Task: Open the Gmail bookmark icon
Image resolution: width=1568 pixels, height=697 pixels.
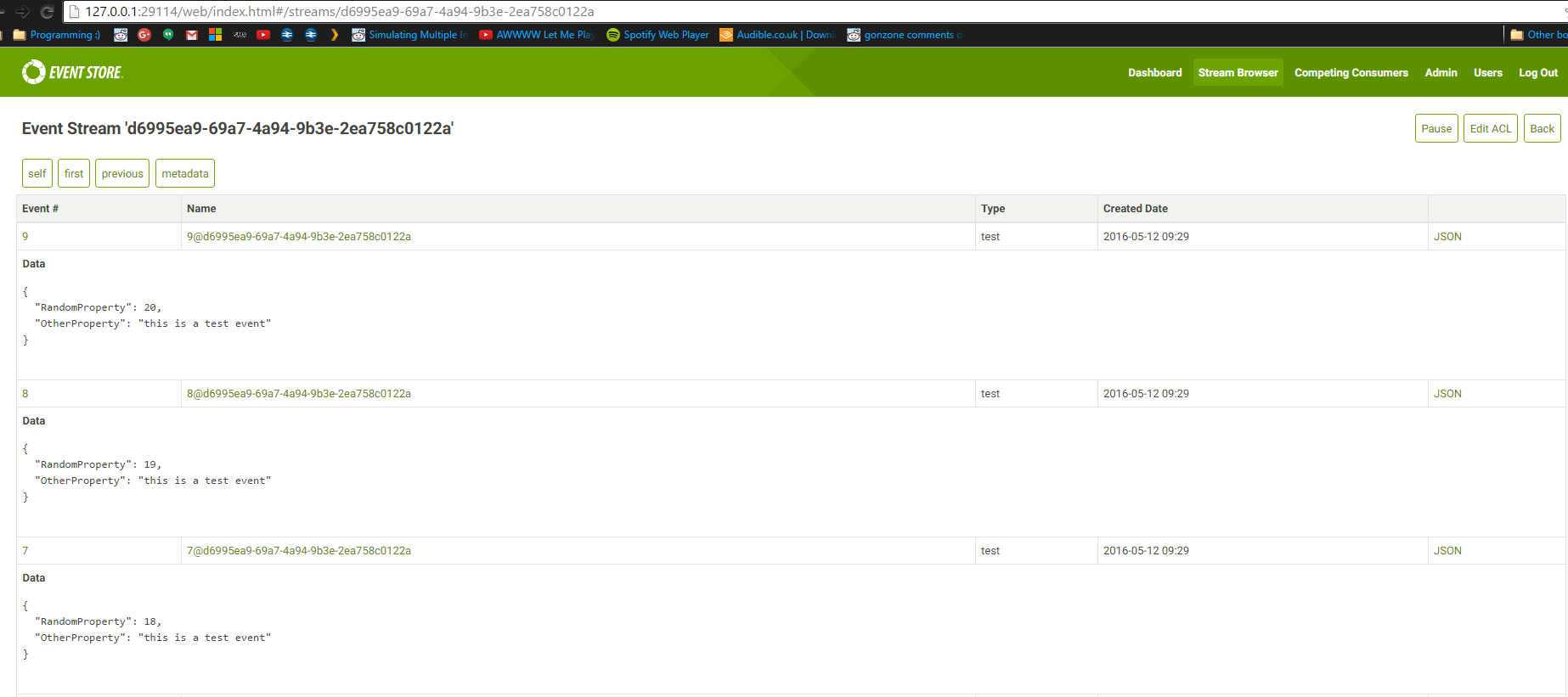Action: click(192, 35)
